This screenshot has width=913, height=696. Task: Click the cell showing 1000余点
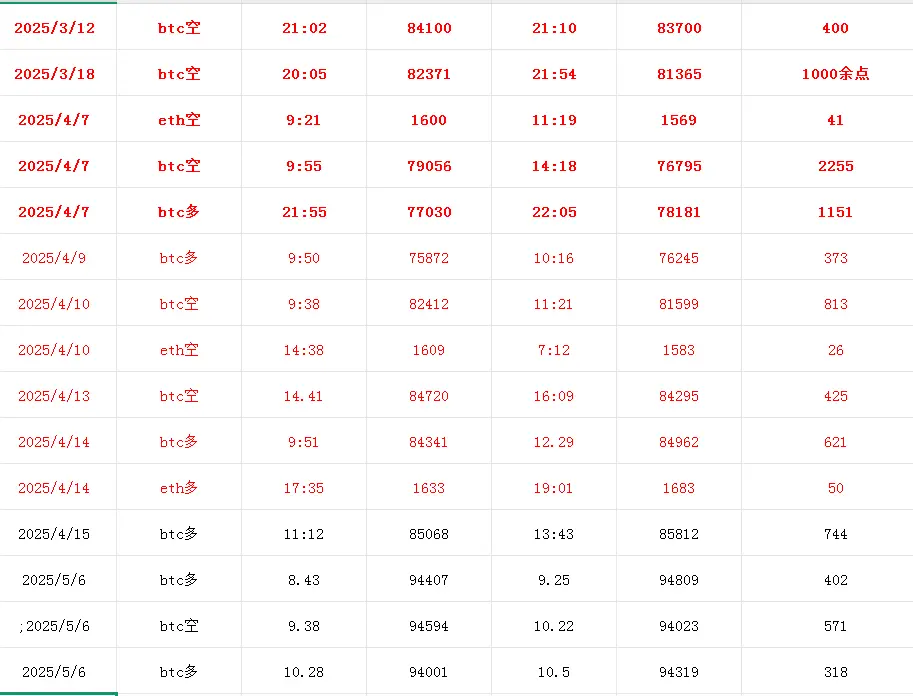[827, 73]
